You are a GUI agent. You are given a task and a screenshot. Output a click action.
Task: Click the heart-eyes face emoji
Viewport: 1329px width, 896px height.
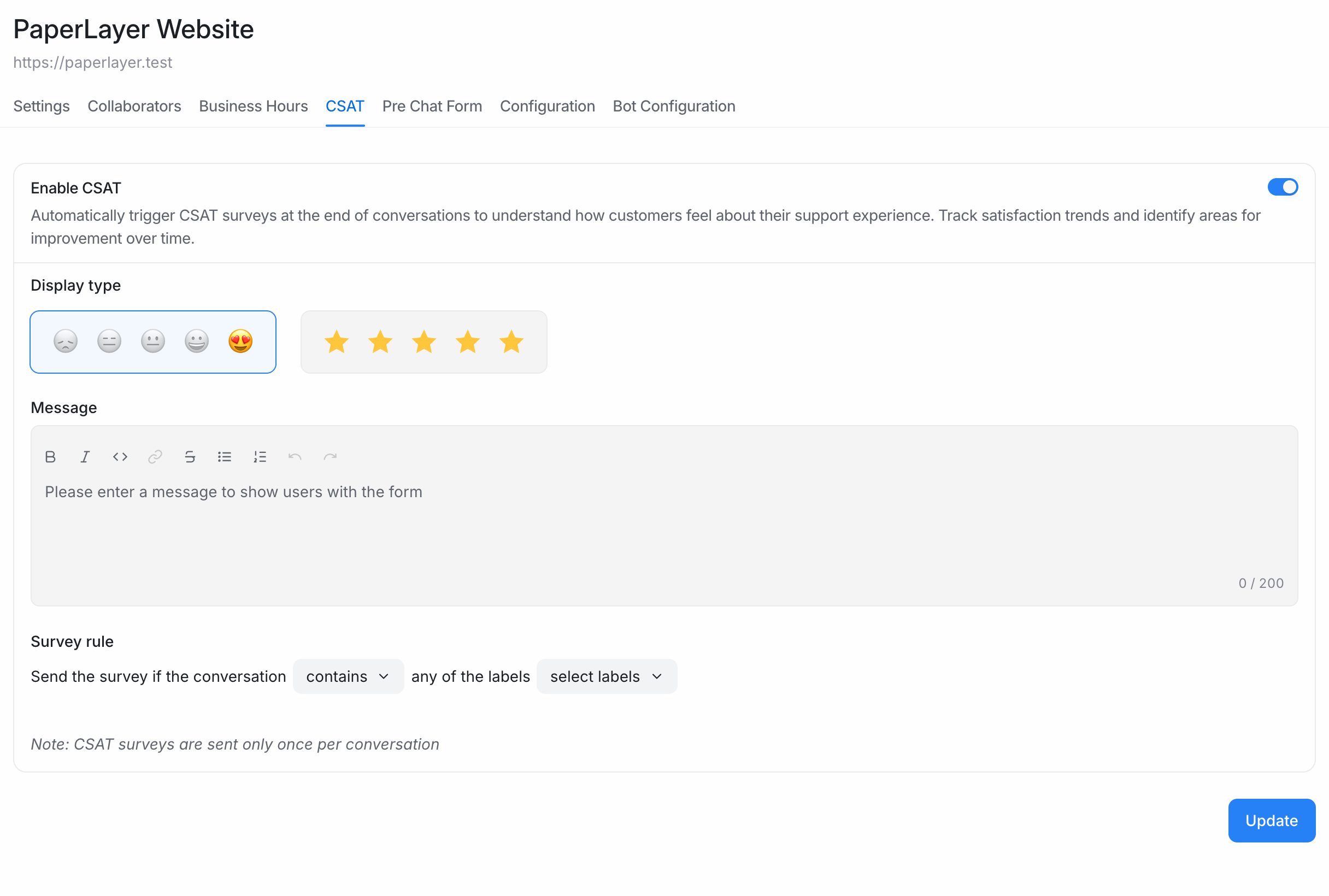240,341
